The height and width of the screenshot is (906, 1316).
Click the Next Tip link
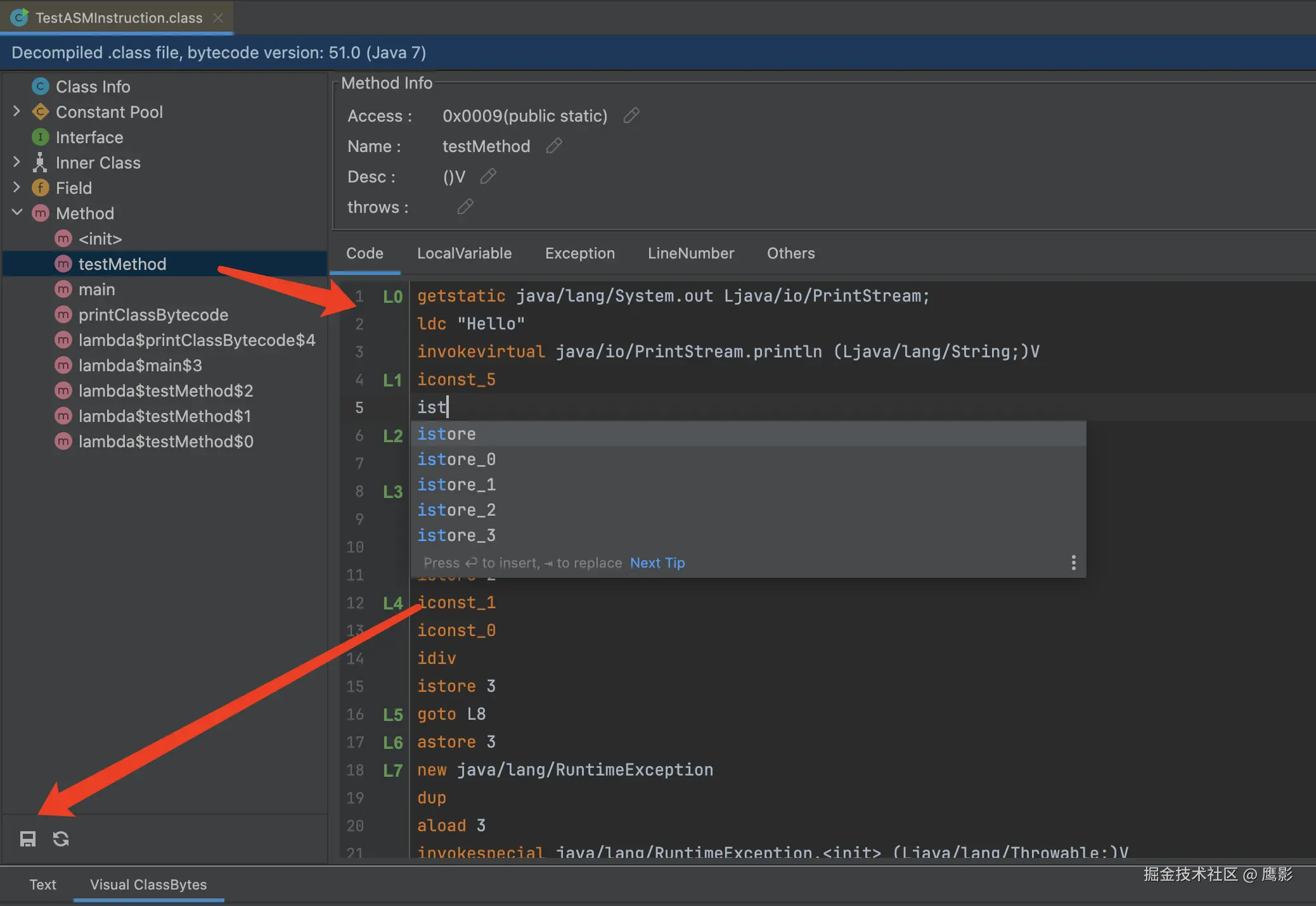tap(657, 563)
